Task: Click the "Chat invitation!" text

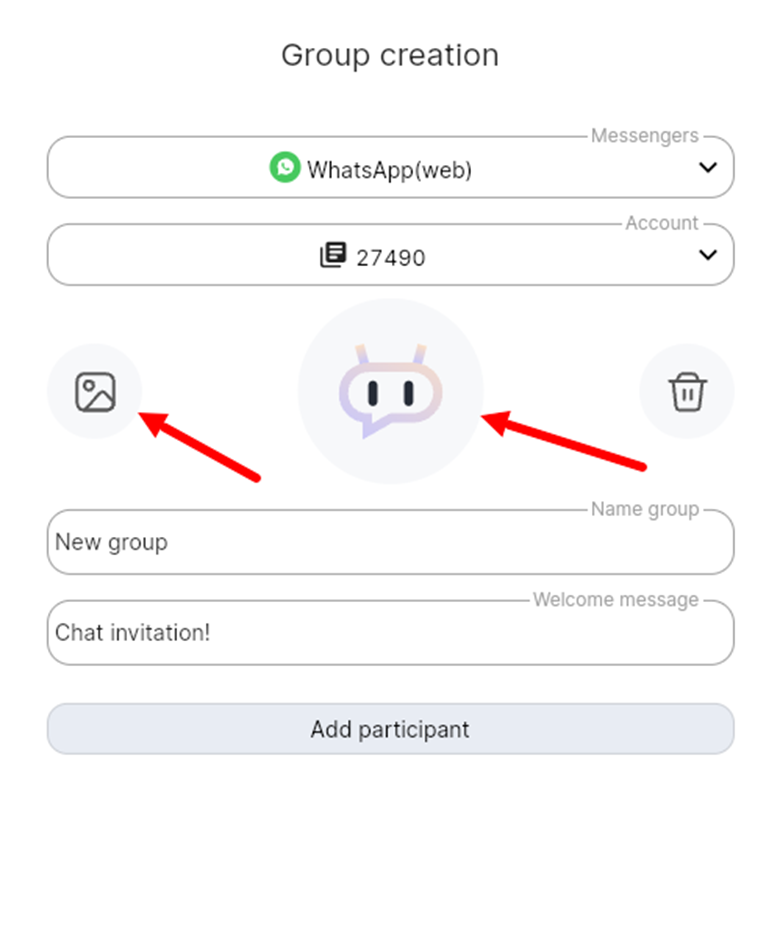Action: [x=133, y=633]
